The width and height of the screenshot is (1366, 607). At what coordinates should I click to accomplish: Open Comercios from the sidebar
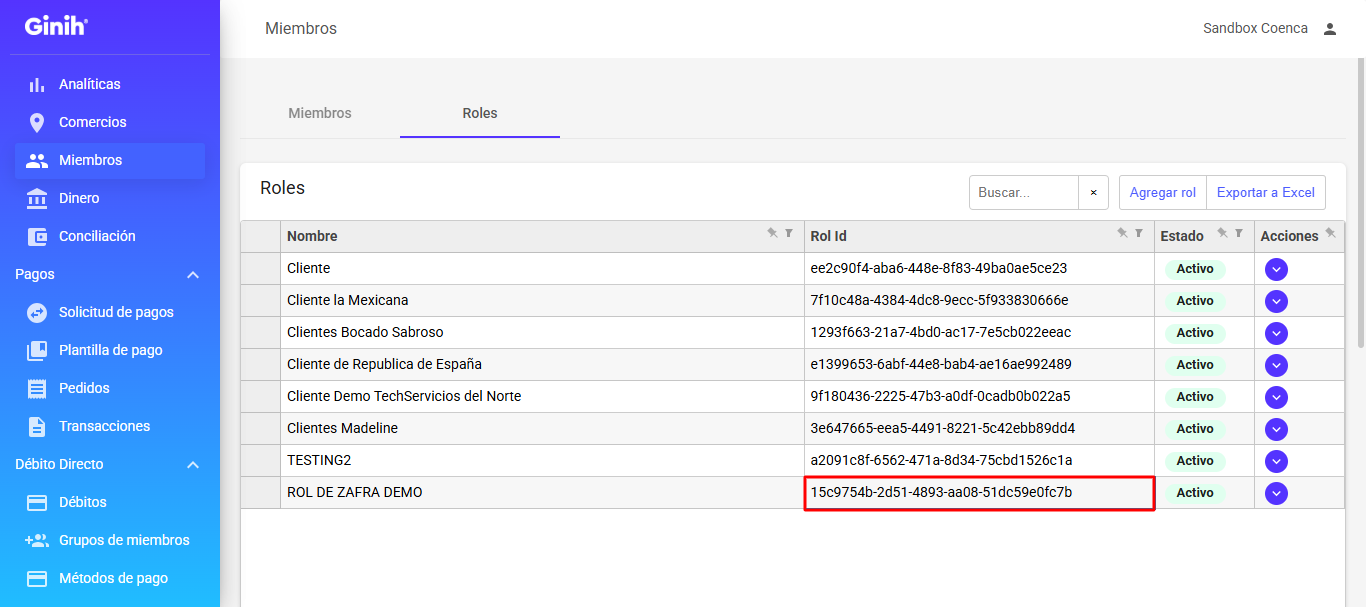110,122
